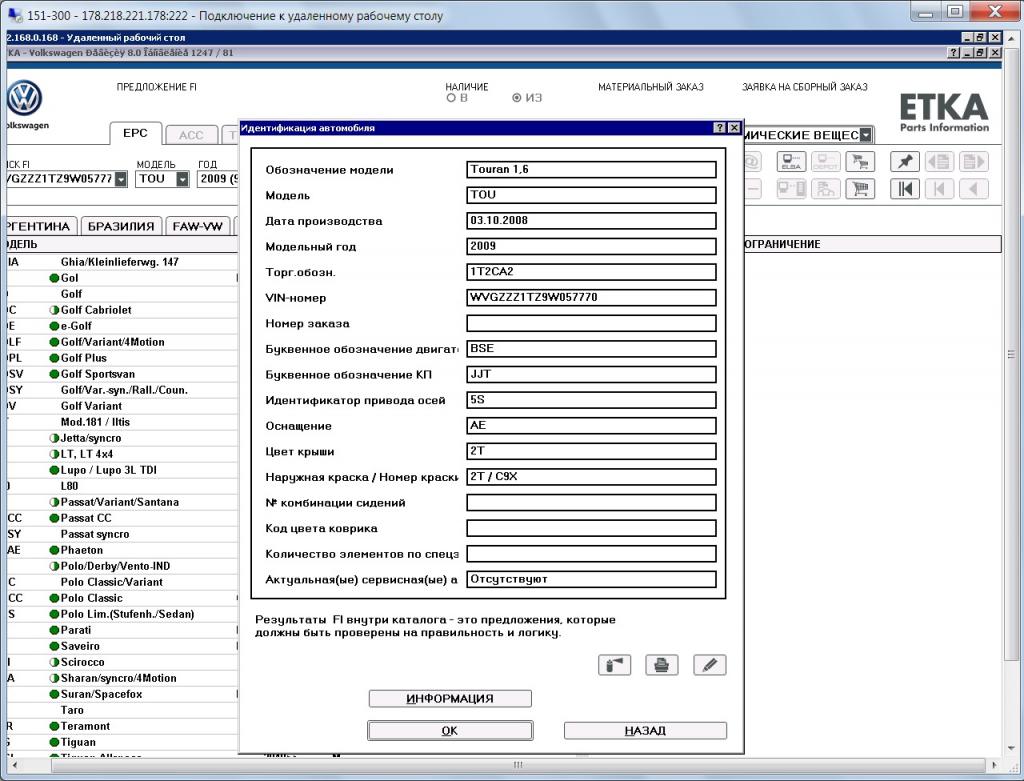Viewport: 1024px width, 781px height.
Task: Click the greyed DEPOT toolbar icon
Action: [825, 162]
